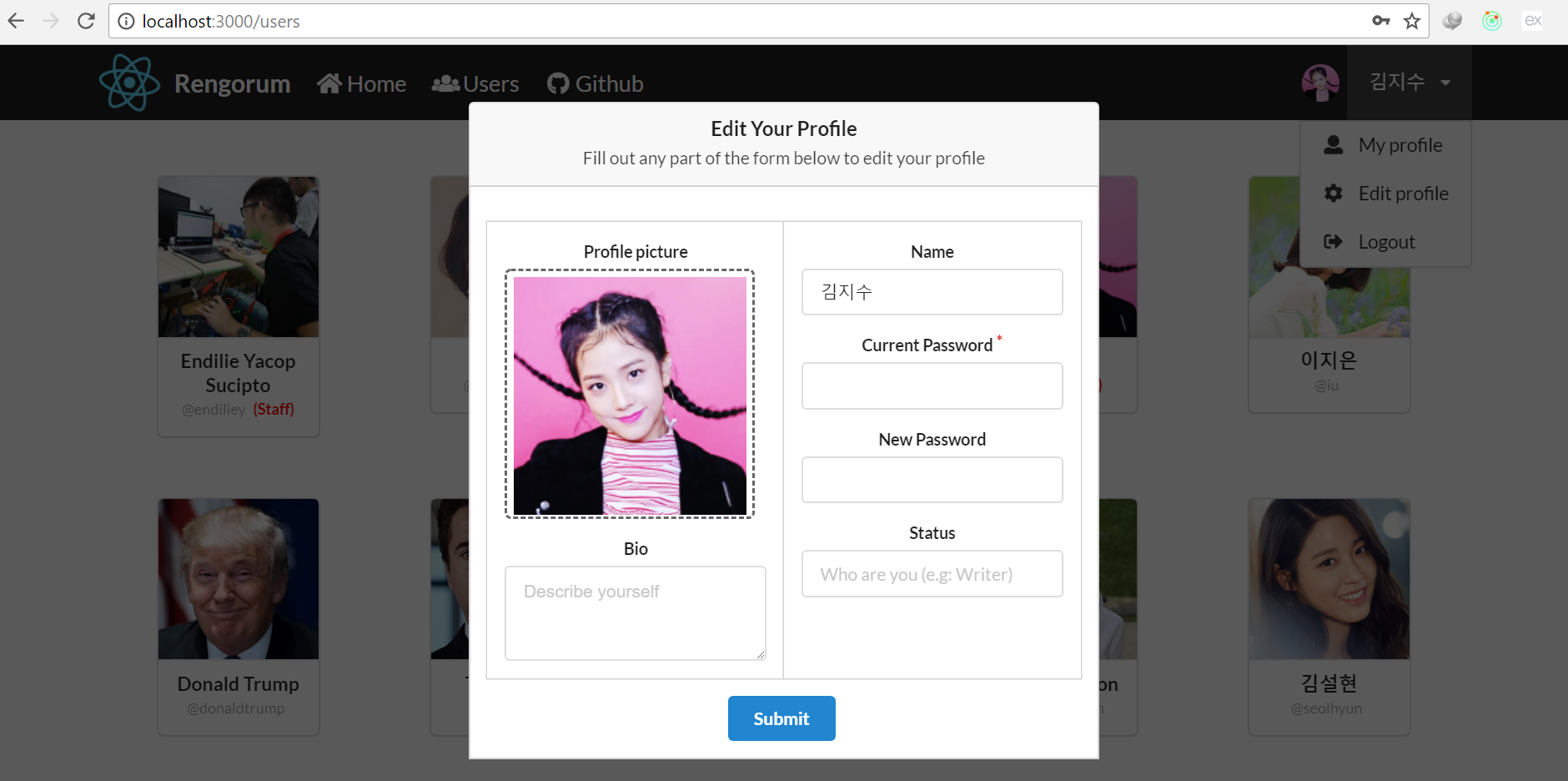The height and width of the screenshot is (781, 1568).
Task: Click the @iu username
Action: [x=1327, y=385]
